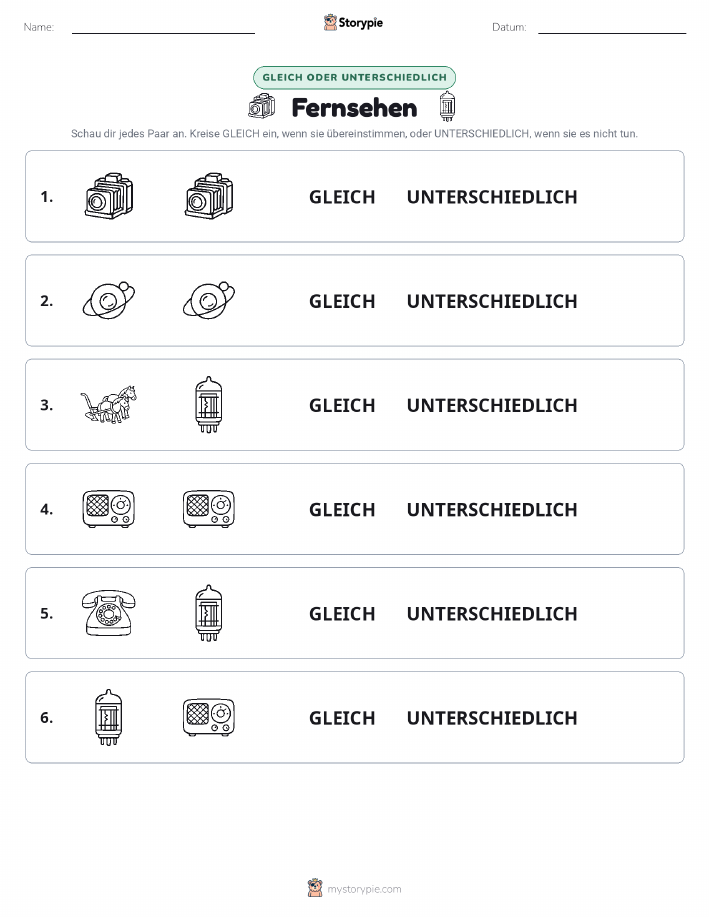Click the right planet icon in row 2
The width and height of the screenshot is (709, 917).
tap(209, 300)
